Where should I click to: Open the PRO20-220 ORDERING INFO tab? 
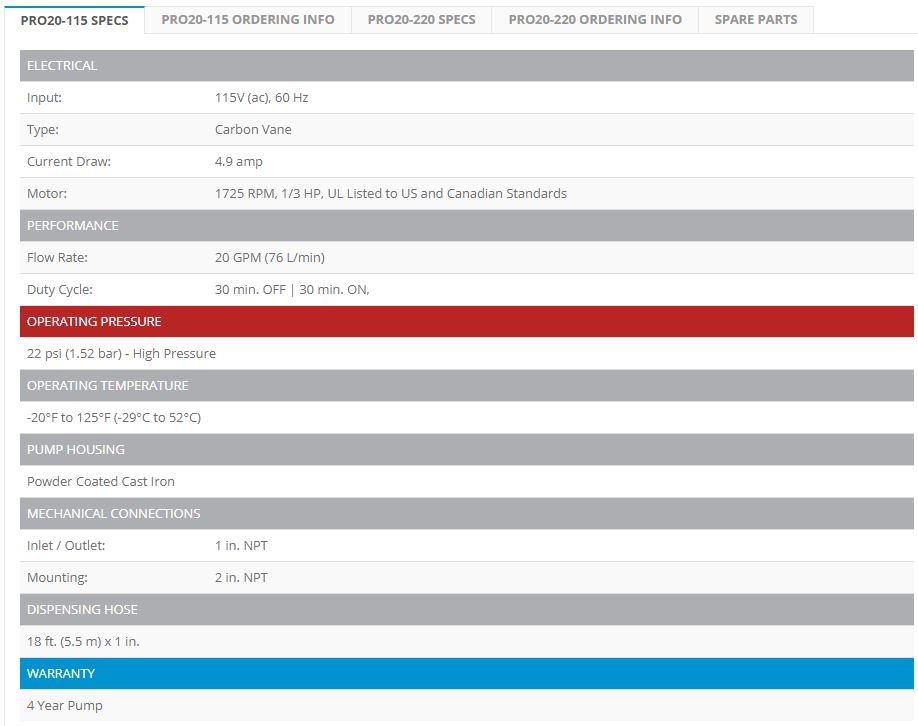coord(595,20)
